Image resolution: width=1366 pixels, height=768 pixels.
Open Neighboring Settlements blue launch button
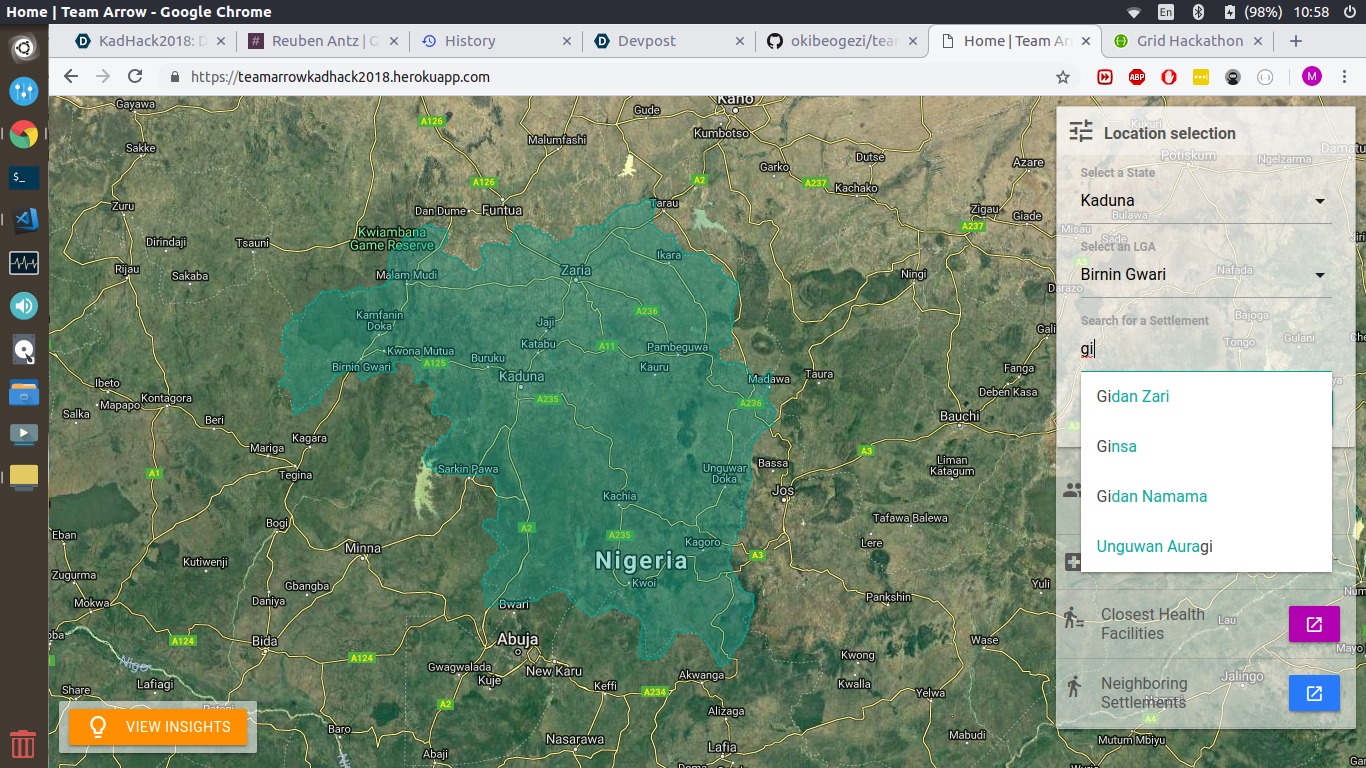coord(1314,693)
